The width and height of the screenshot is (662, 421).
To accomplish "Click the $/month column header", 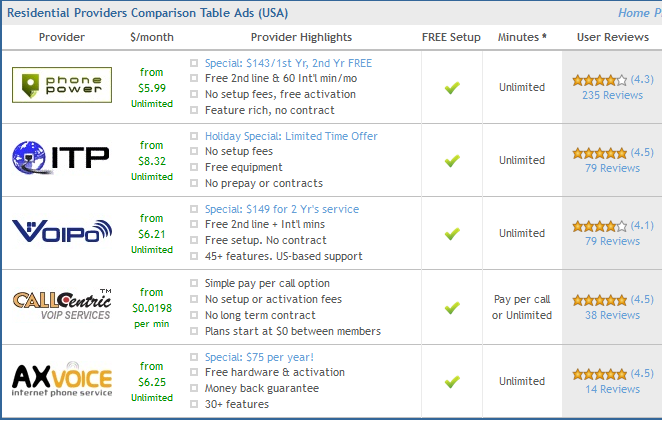I will 152,37.
